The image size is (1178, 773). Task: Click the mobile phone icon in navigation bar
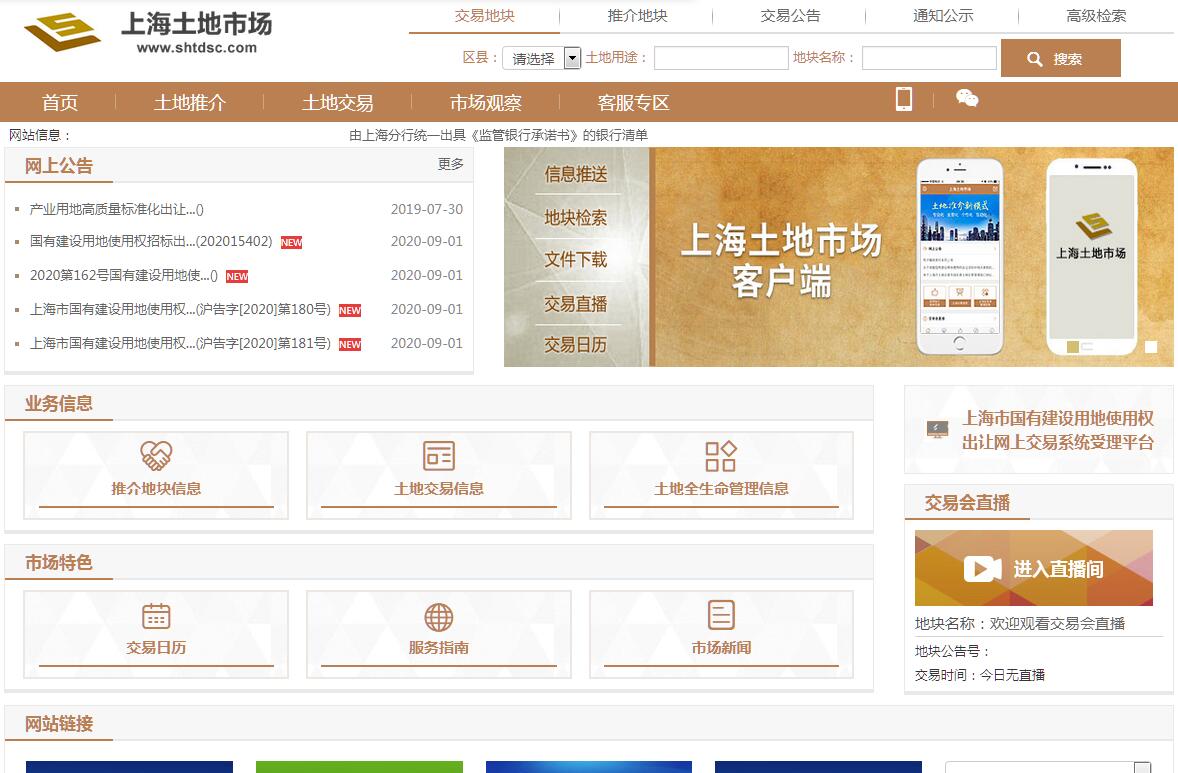pyautogui.click(x=903, y=99)
